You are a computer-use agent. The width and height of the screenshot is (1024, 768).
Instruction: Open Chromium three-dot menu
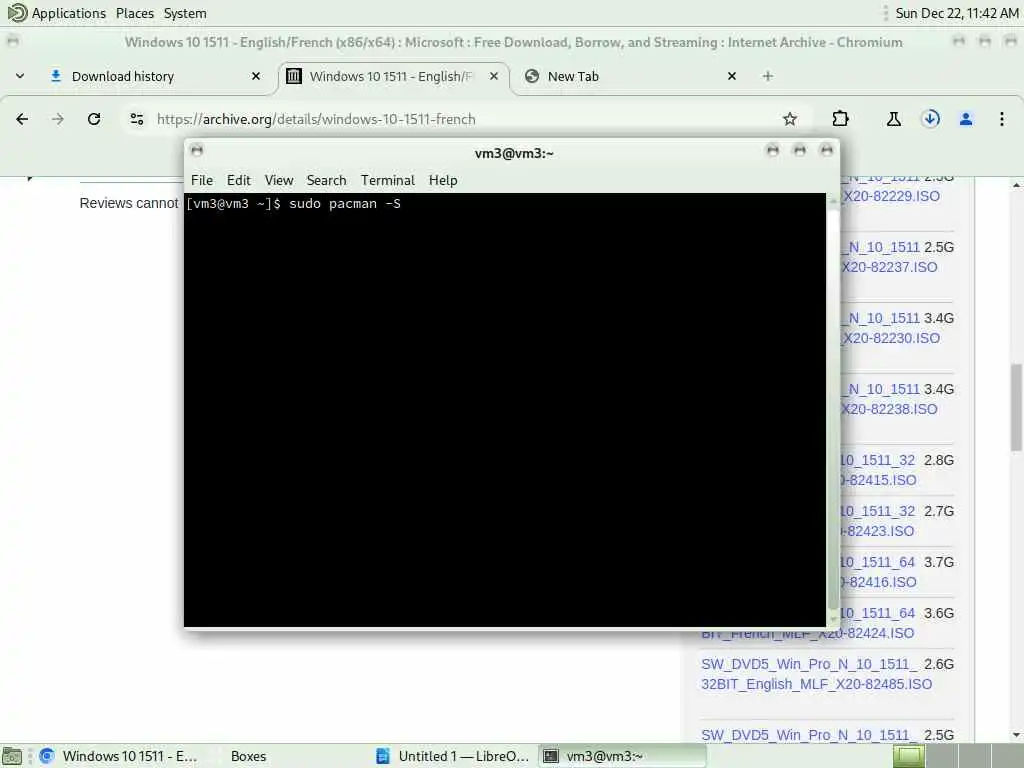pos(1002,119)
